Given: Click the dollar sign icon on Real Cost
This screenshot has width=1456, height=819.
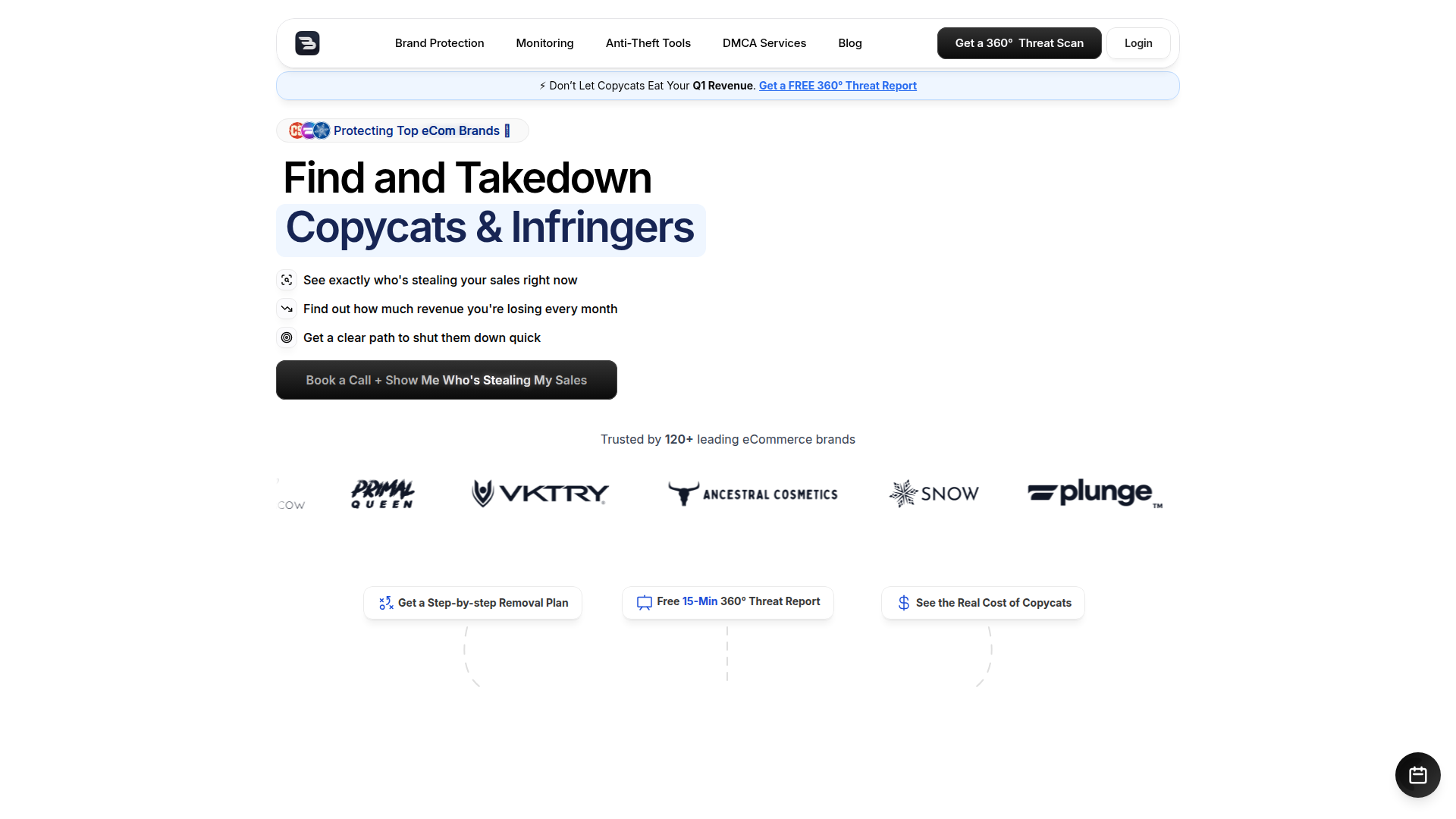Looking at the screenshot, I should (x=903, y=603).
